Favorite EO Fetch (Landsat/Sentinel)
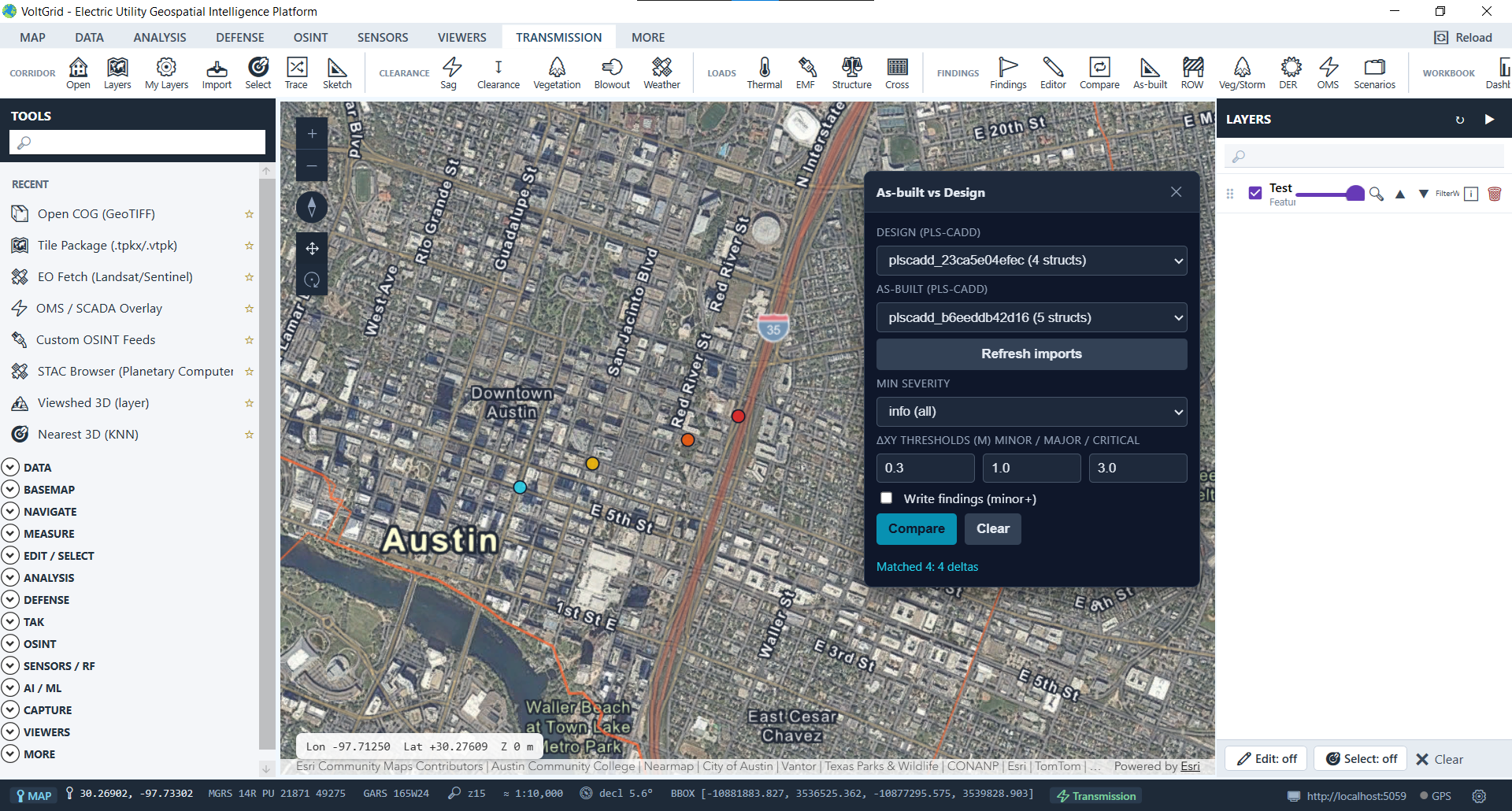The image size is (1512, 811). [249, 277]
